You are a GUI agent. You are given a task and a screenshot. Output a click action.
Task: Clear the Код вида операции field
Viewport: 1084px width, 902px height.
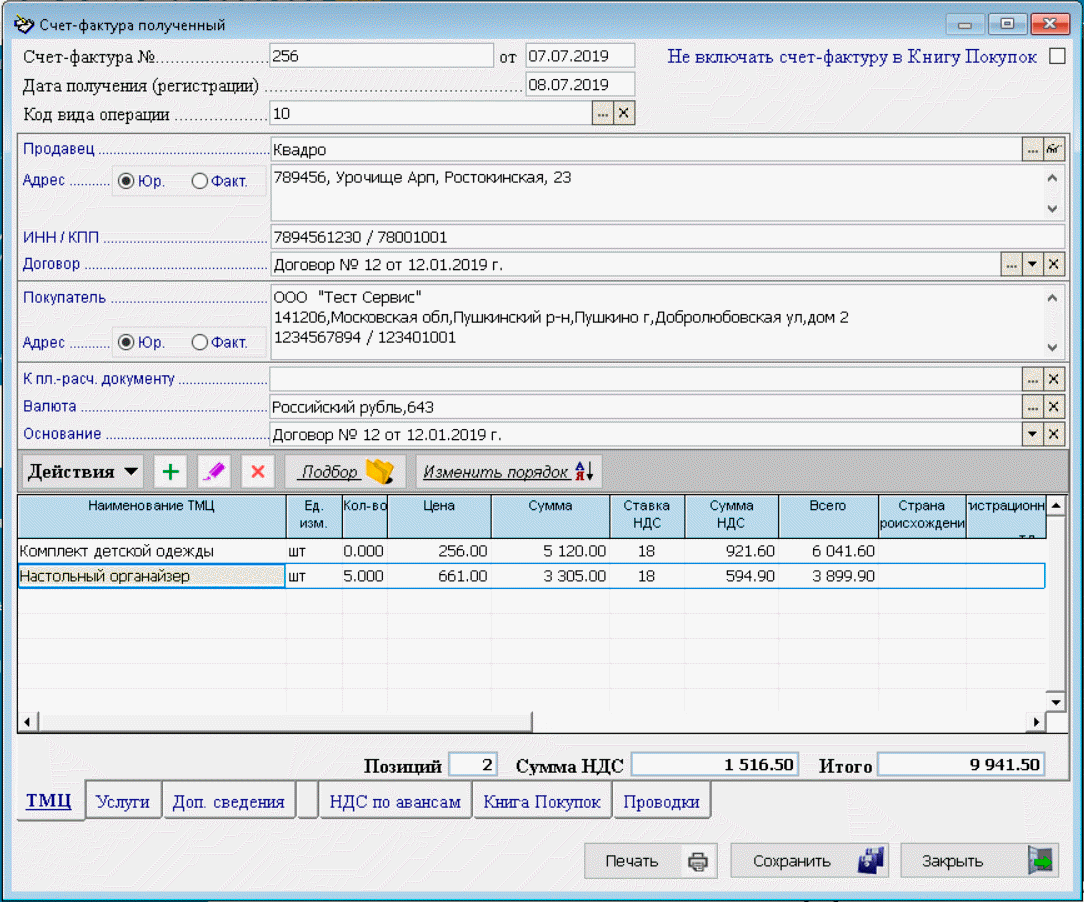[624, 113]
